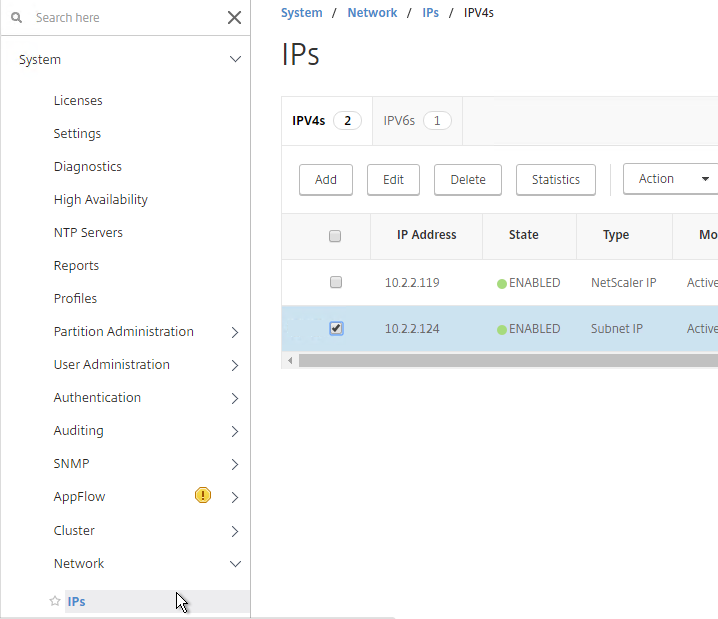
Task: Expand Partition Administration submenu
Action: (x=235, y=332)
